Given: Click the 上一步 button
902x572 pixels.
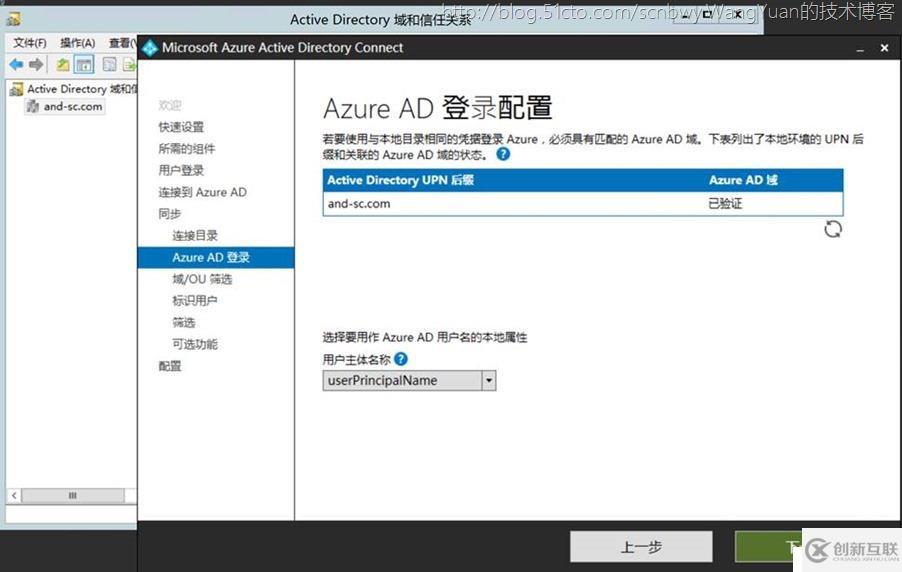Looking at the screenshot, I should coord(641,547).
